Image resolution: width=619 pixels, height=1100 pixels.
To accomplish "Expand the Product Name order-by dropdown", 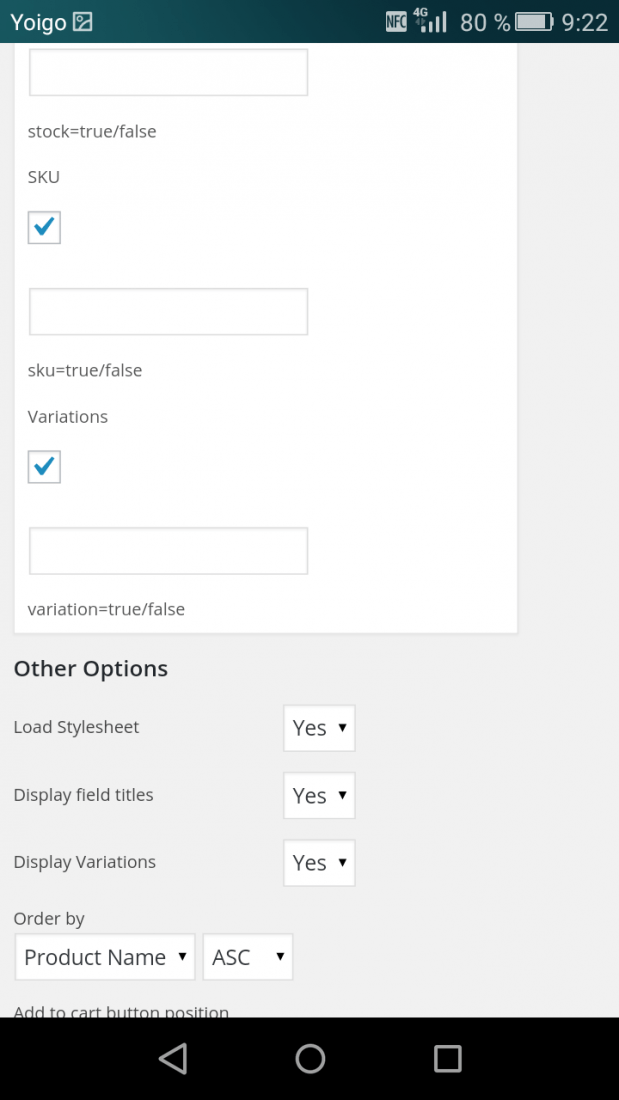I will pos(105,957).
